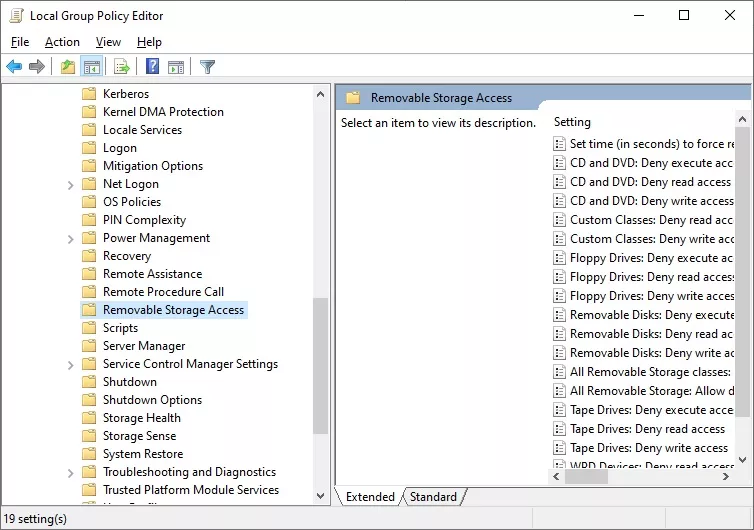Image resolution: width=754 pixels, height=530 pixels.
Task: Open Help via blue question mark icon
Action: click(x=152, y=66)
